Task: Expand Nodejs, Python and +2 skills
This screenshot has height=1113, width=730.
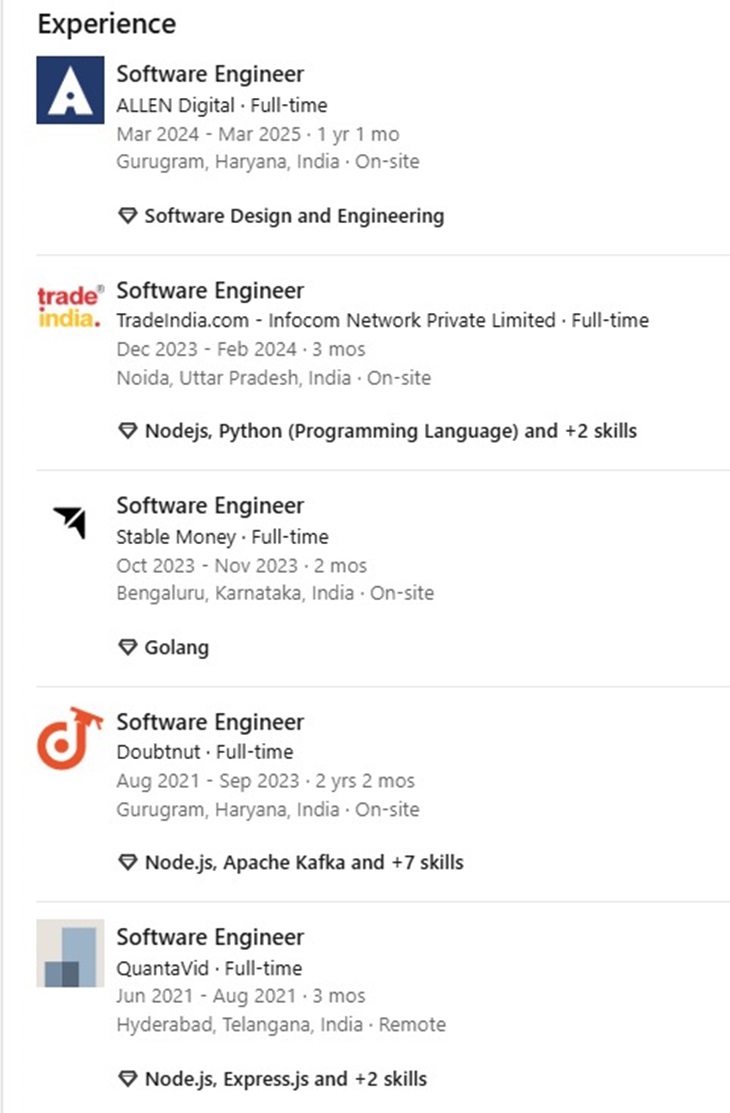Action: coord(391,431)
